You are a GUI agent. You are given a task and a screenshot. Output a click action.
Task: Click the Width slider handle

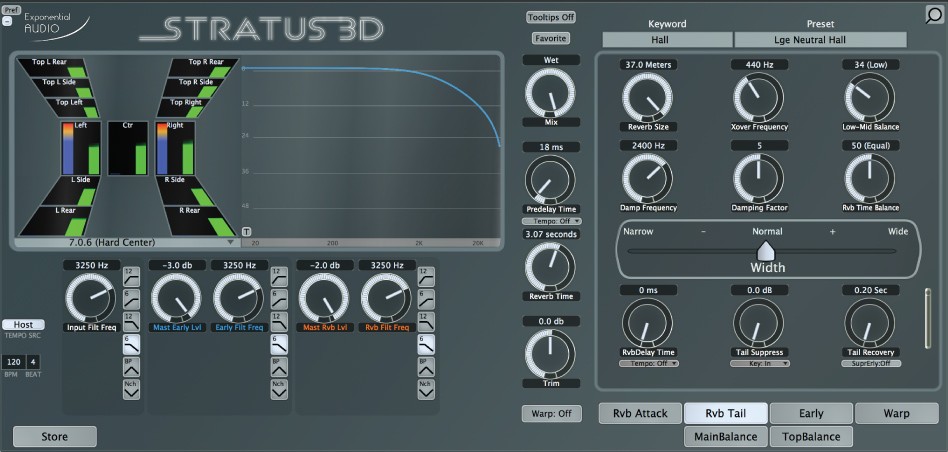[766, 251]
